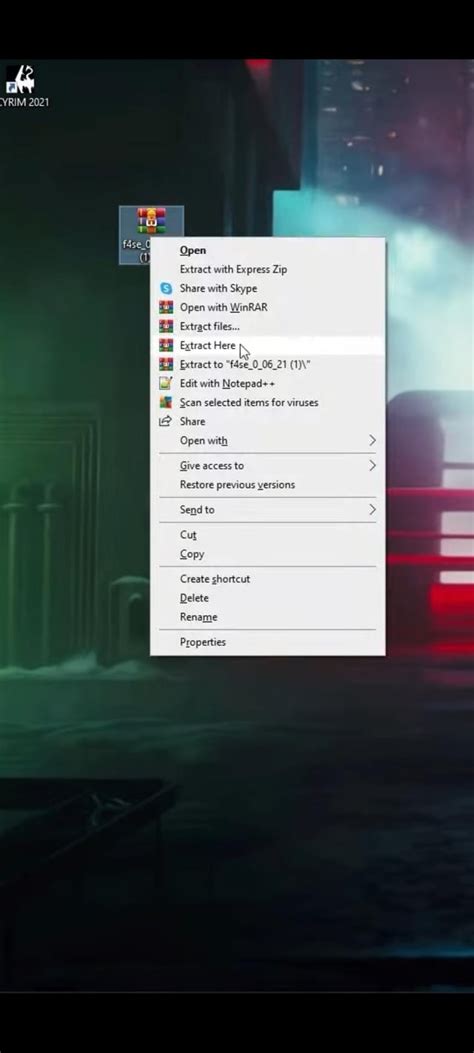Choose Share with Skype
Screen dimensions: 474x1053
tap(218, 288)
